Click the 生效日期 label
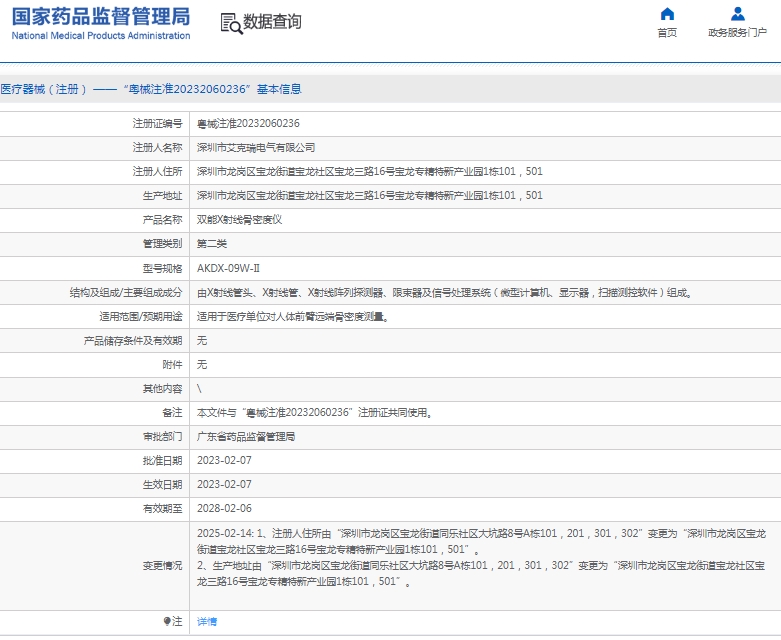The height and width of the screenshot is (640, 781). click(162, 485)
